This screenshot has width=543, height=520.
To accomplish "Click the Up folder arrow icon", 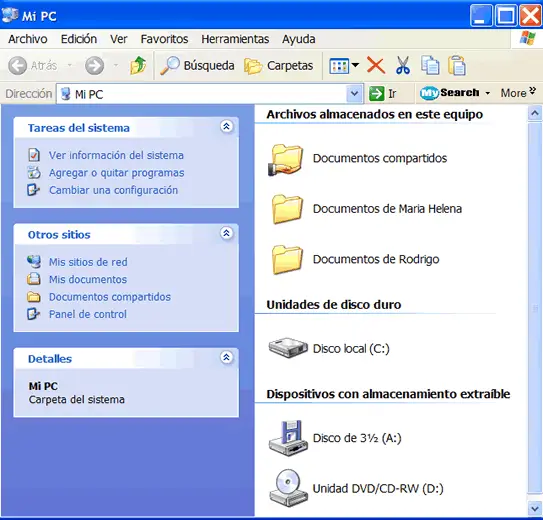I will pos(138,65).
